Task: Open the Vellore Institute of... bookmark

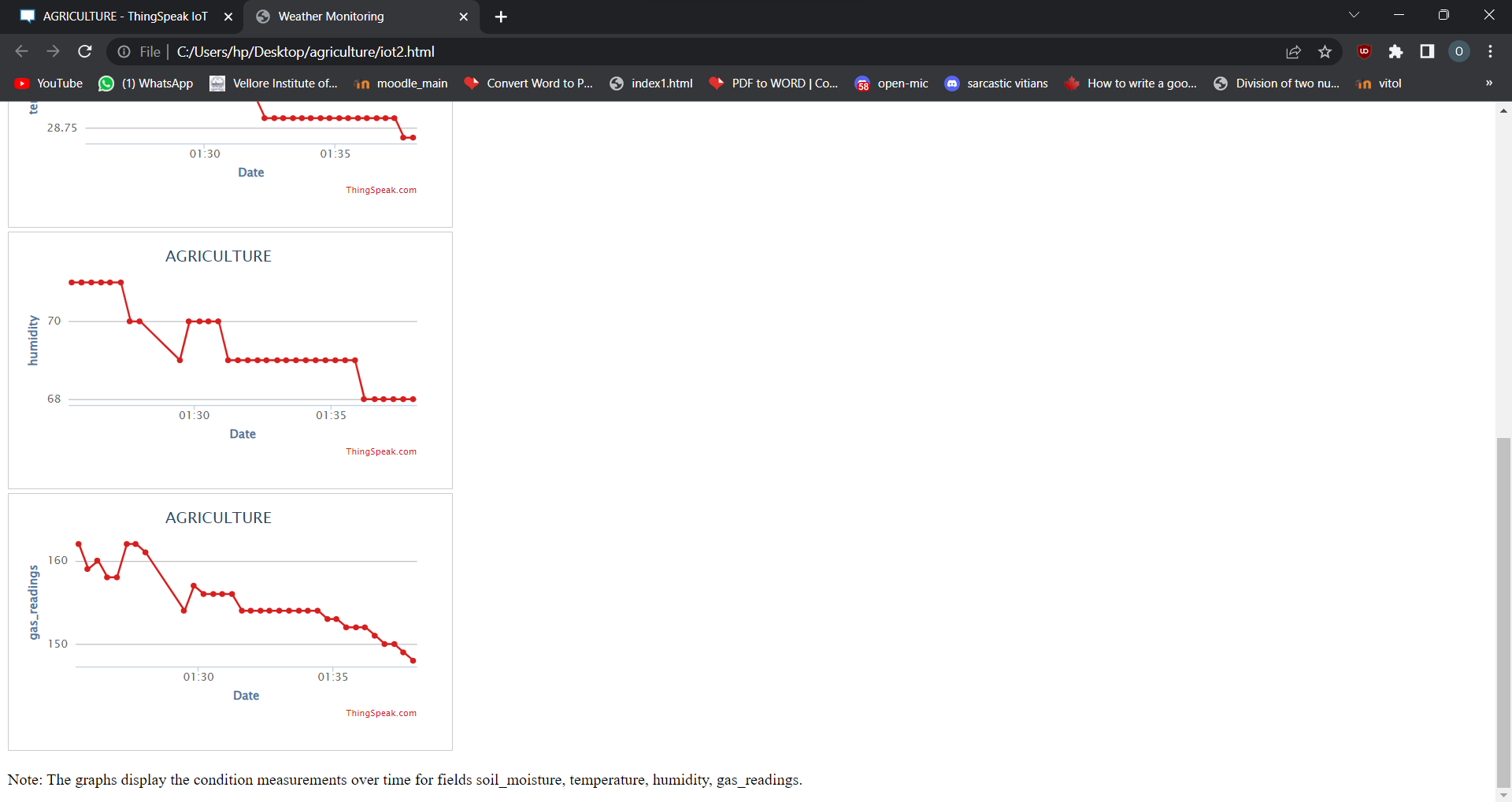Action: pyautogui.click(x=273, y=84)
